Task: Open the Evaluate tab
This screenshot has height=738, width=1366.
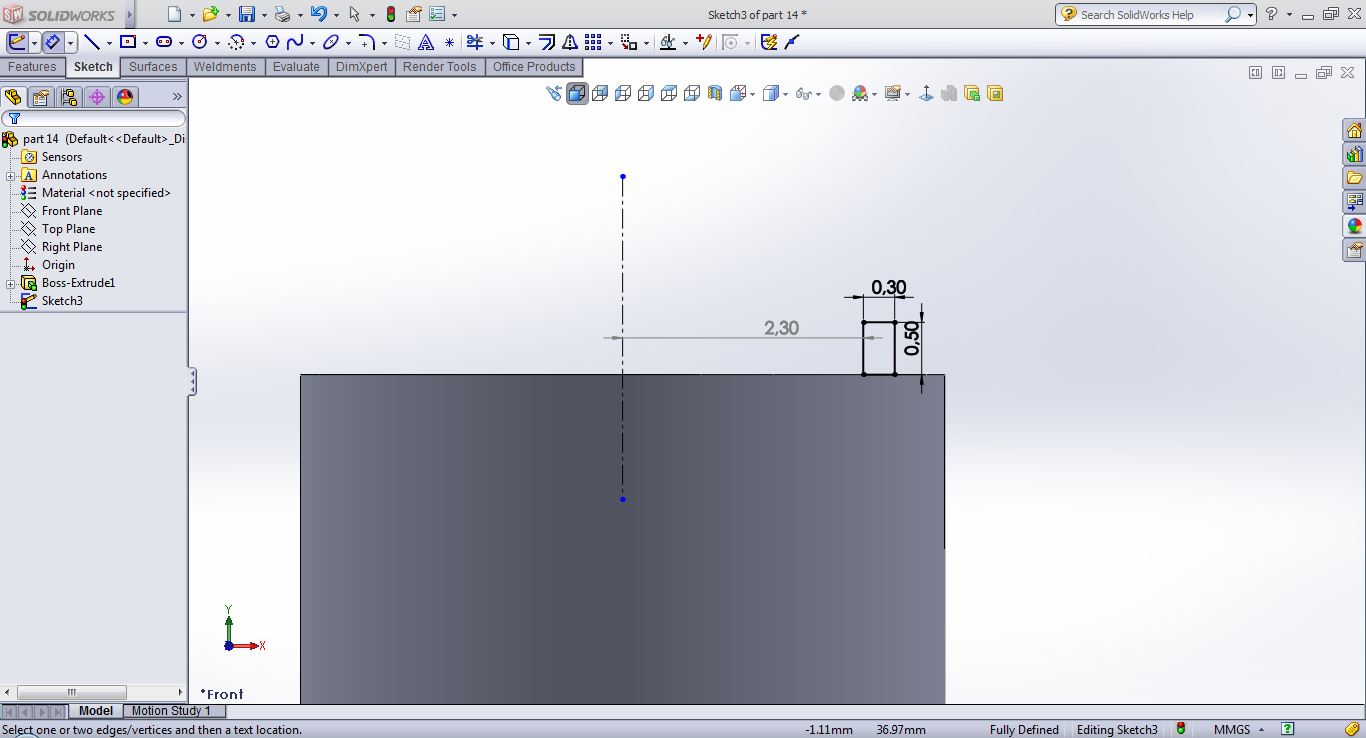Action: click(x=296, y=67)
